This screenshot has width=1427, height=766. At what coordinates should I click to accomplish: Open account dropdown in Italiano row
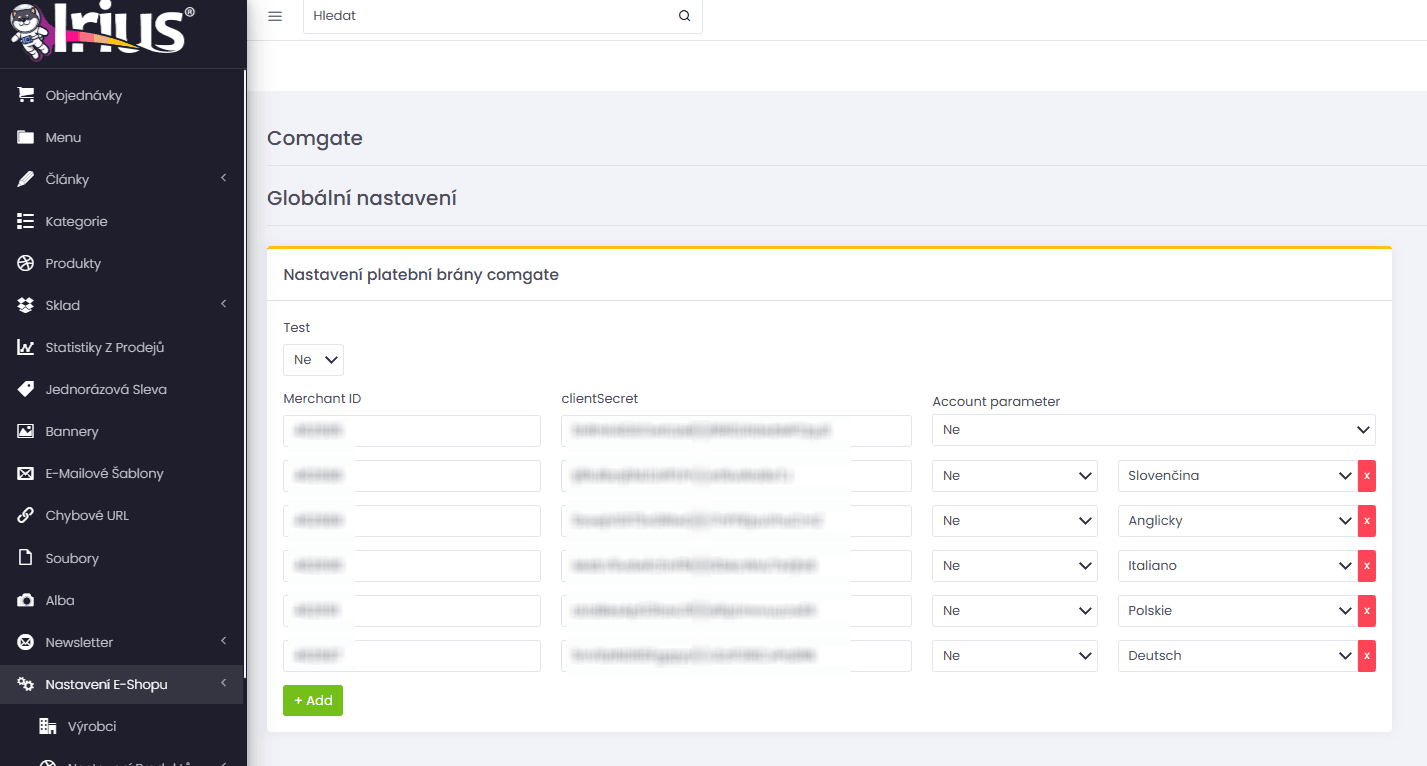(1015, 566)
